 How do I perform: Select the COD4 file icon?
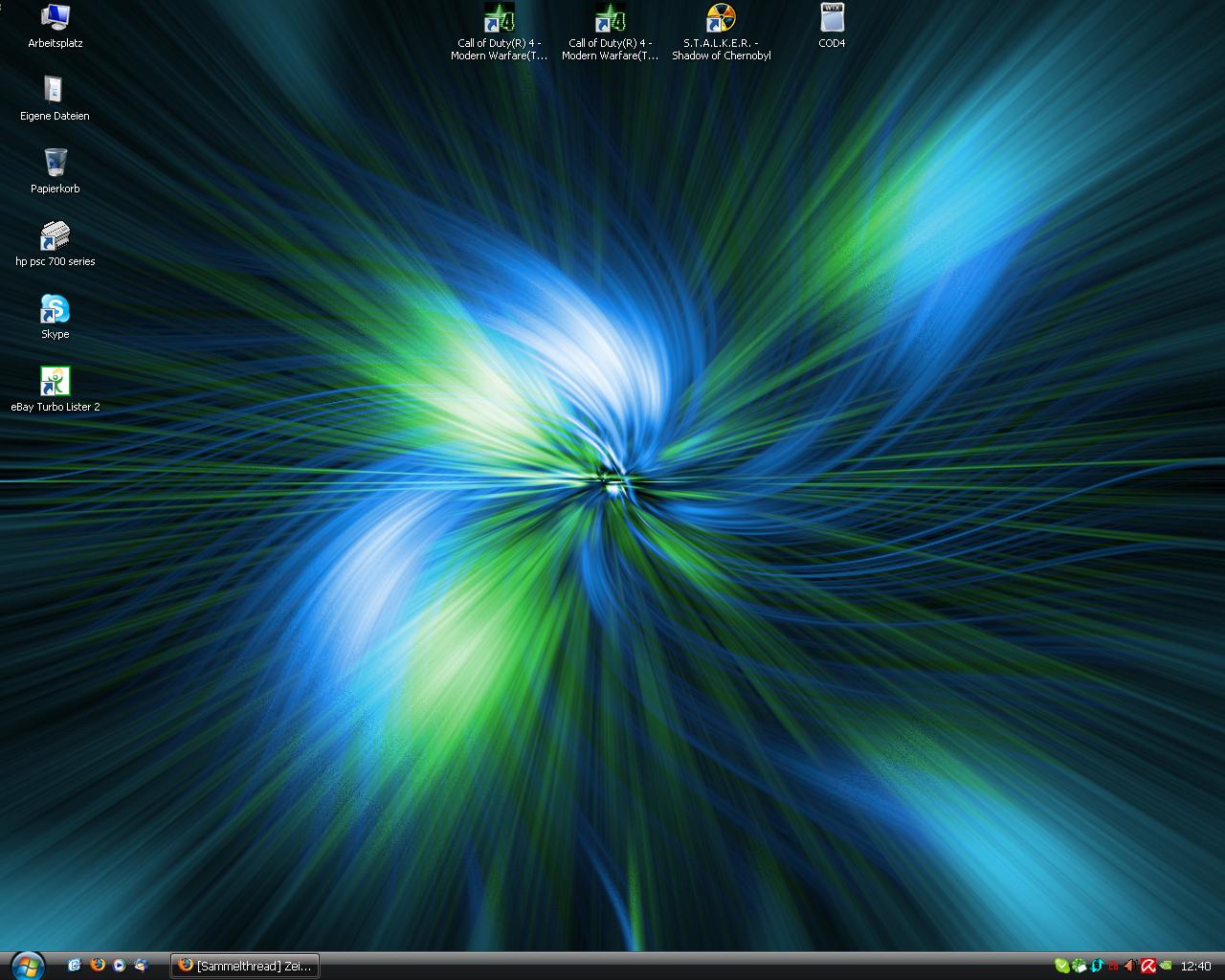pyautogui.click(x=832, y=26)
